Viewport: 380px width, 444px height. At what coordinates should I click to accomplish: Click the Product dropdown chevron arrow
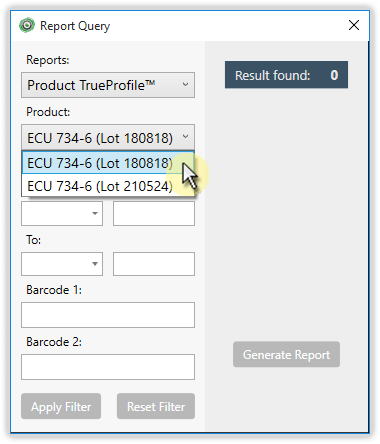(185, 137)
